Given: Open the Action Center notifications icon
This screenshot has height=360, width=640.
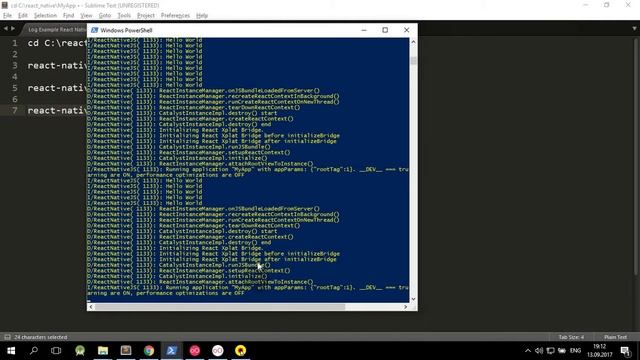Looking at the screenshot, I should tap(625, 351).
